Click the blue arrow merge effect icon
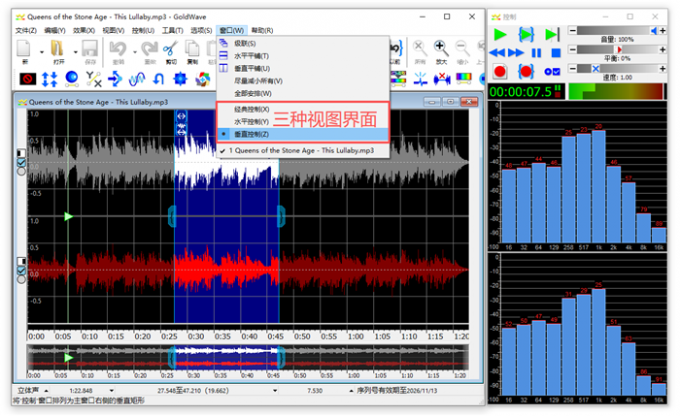The image size is (680, 416). (x=115, y=79)
